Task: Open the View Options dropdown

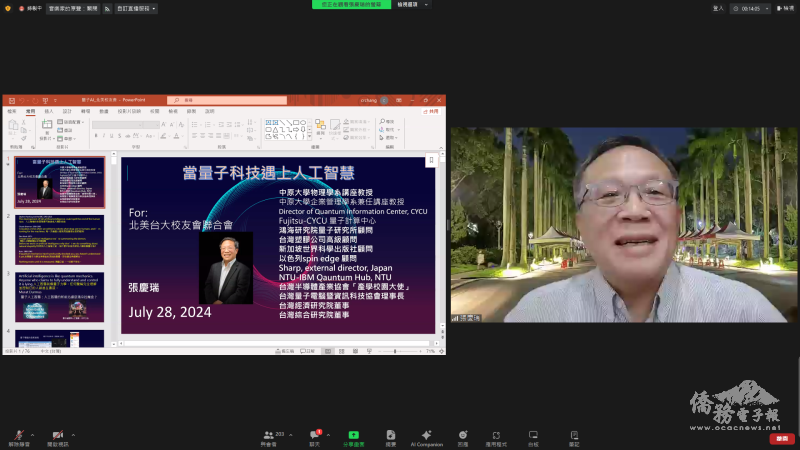Action: (x=412, y=5)
